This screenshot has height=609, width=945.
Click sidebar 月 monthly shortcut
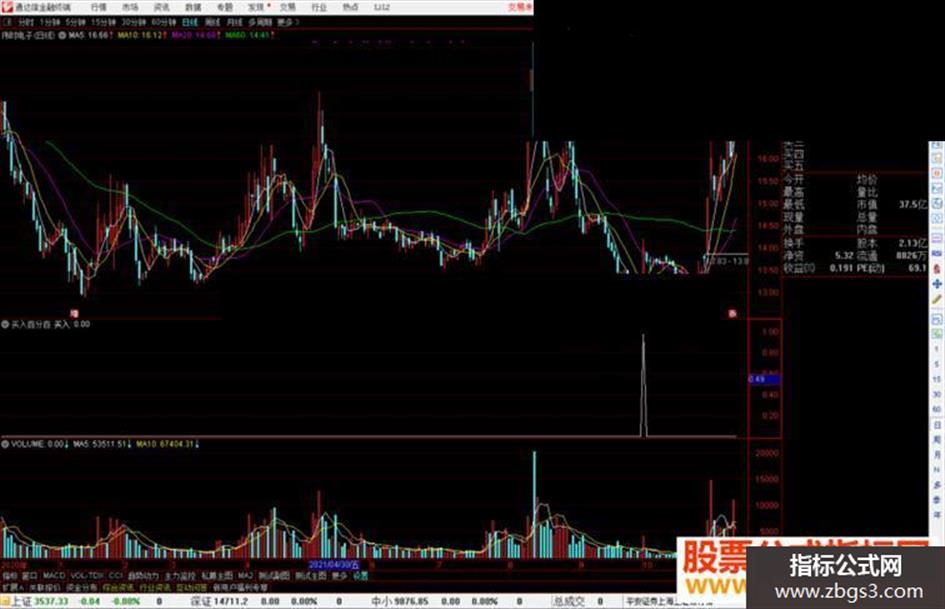pyautogui.click(x=937, y=455)
